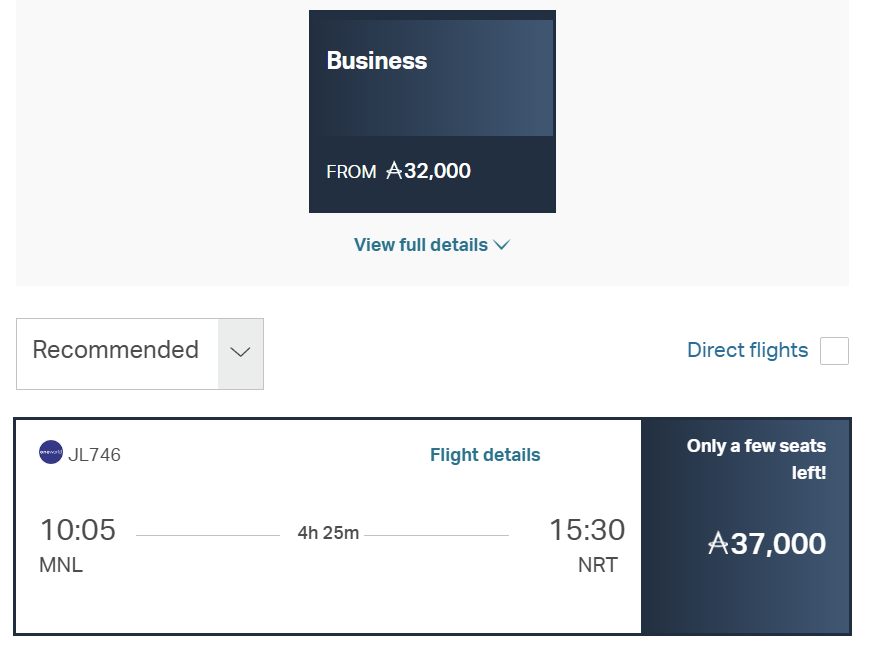Click the Direct flights label text

(747, 350)
